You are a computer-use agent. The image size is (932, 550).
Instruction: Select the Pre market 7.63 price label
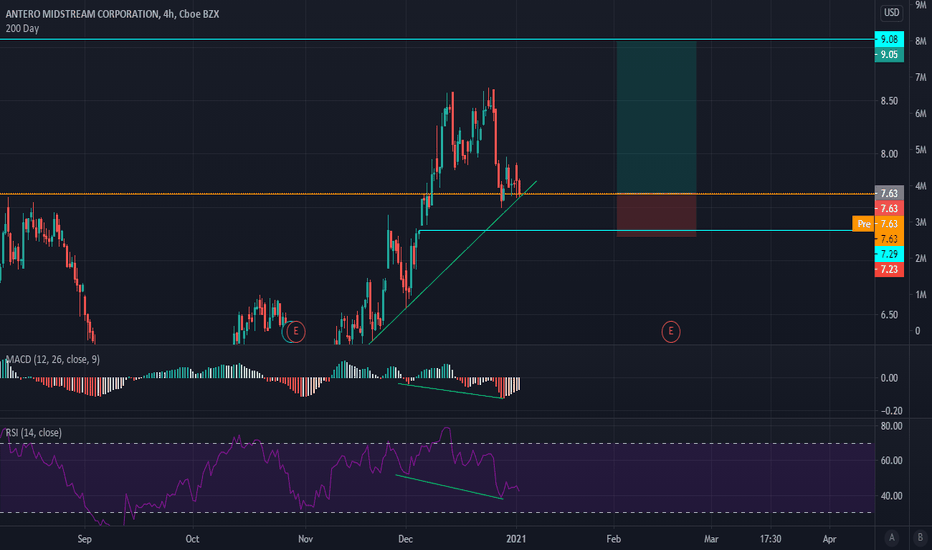pos(878,224)
